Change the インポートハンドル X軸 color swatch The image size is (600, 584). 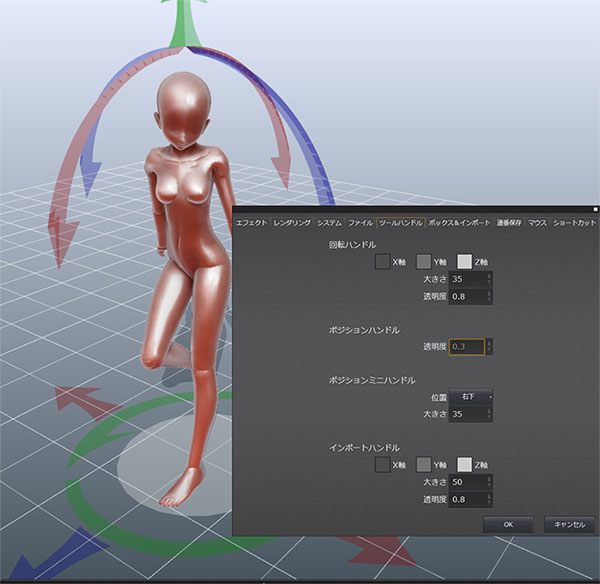coord(382,465)
